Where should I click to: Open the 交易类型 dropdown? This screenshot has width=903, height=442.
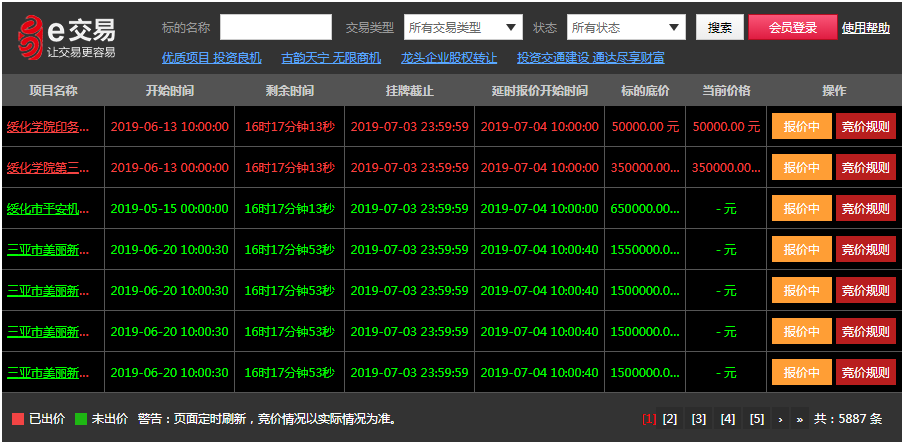pos(463,27)
